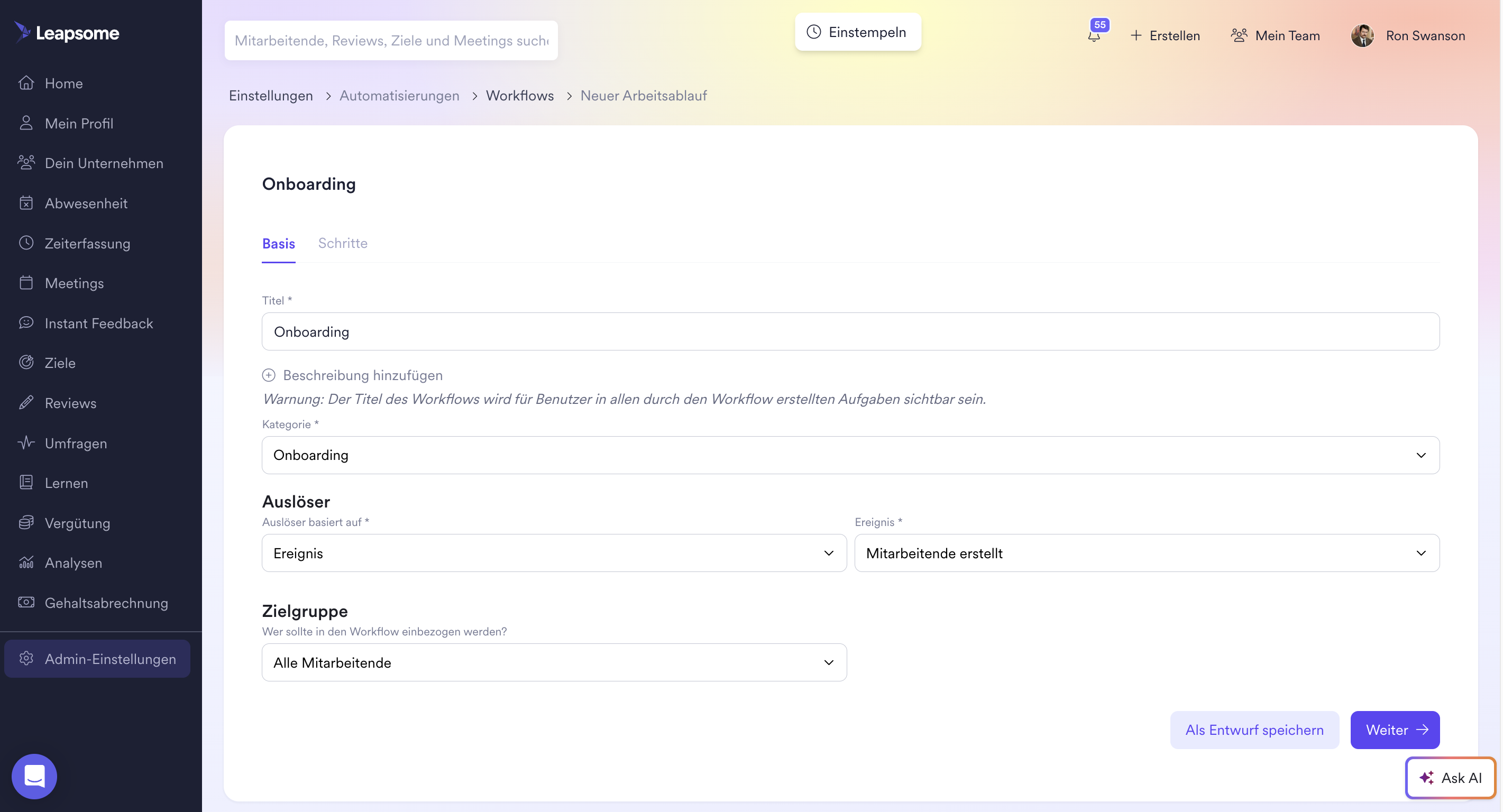
Task: Click the notification bell icon
Action: point(1094,35)
